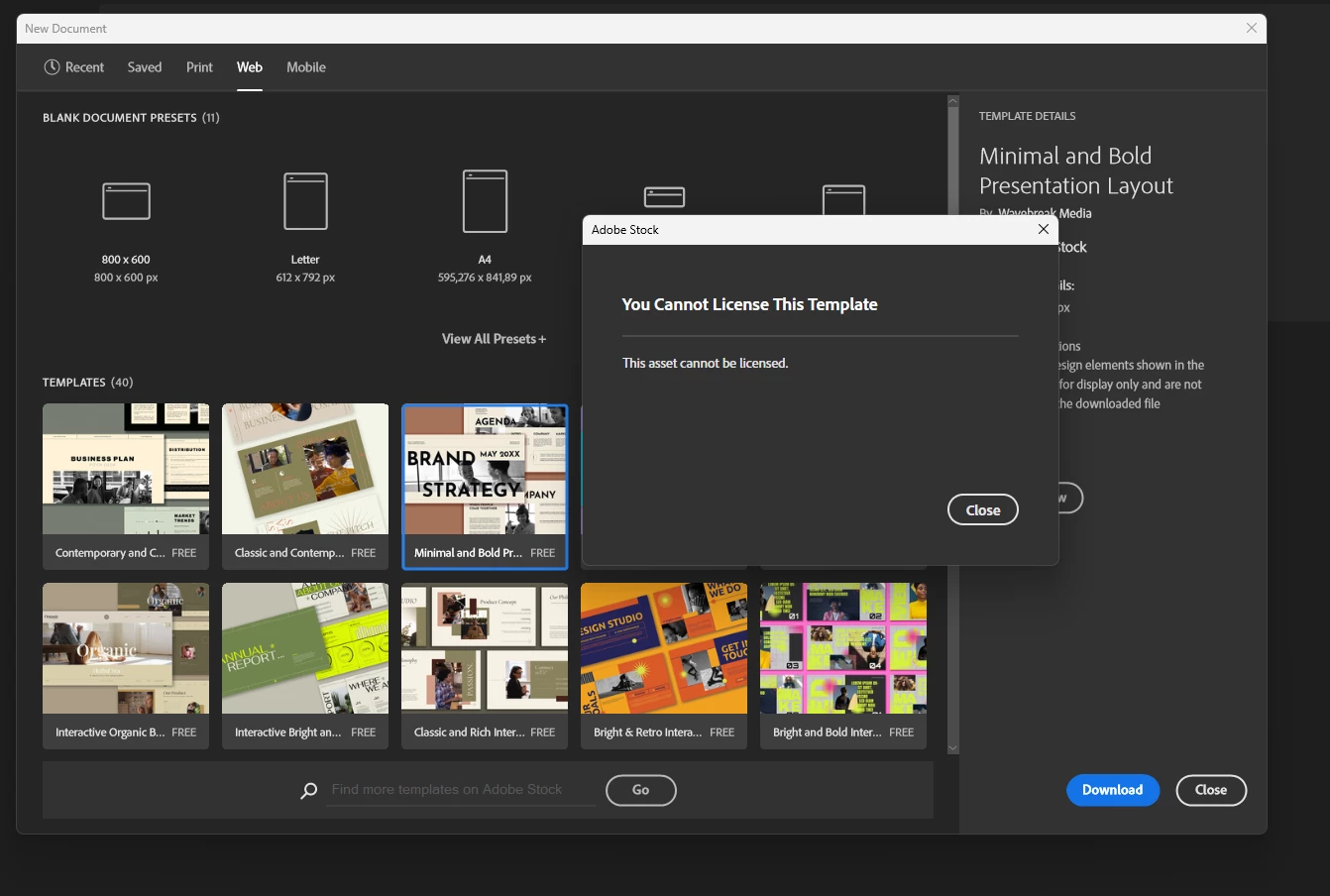
Task: Select the Web tab
Action: tap(250, 67)
